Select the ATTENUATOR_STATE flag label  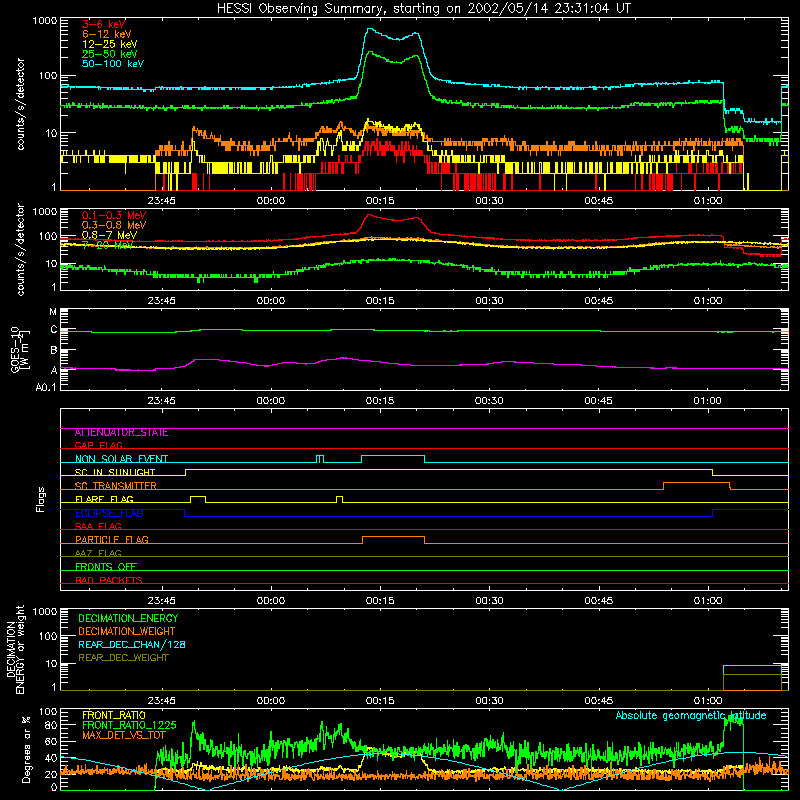tap(121, 432)
